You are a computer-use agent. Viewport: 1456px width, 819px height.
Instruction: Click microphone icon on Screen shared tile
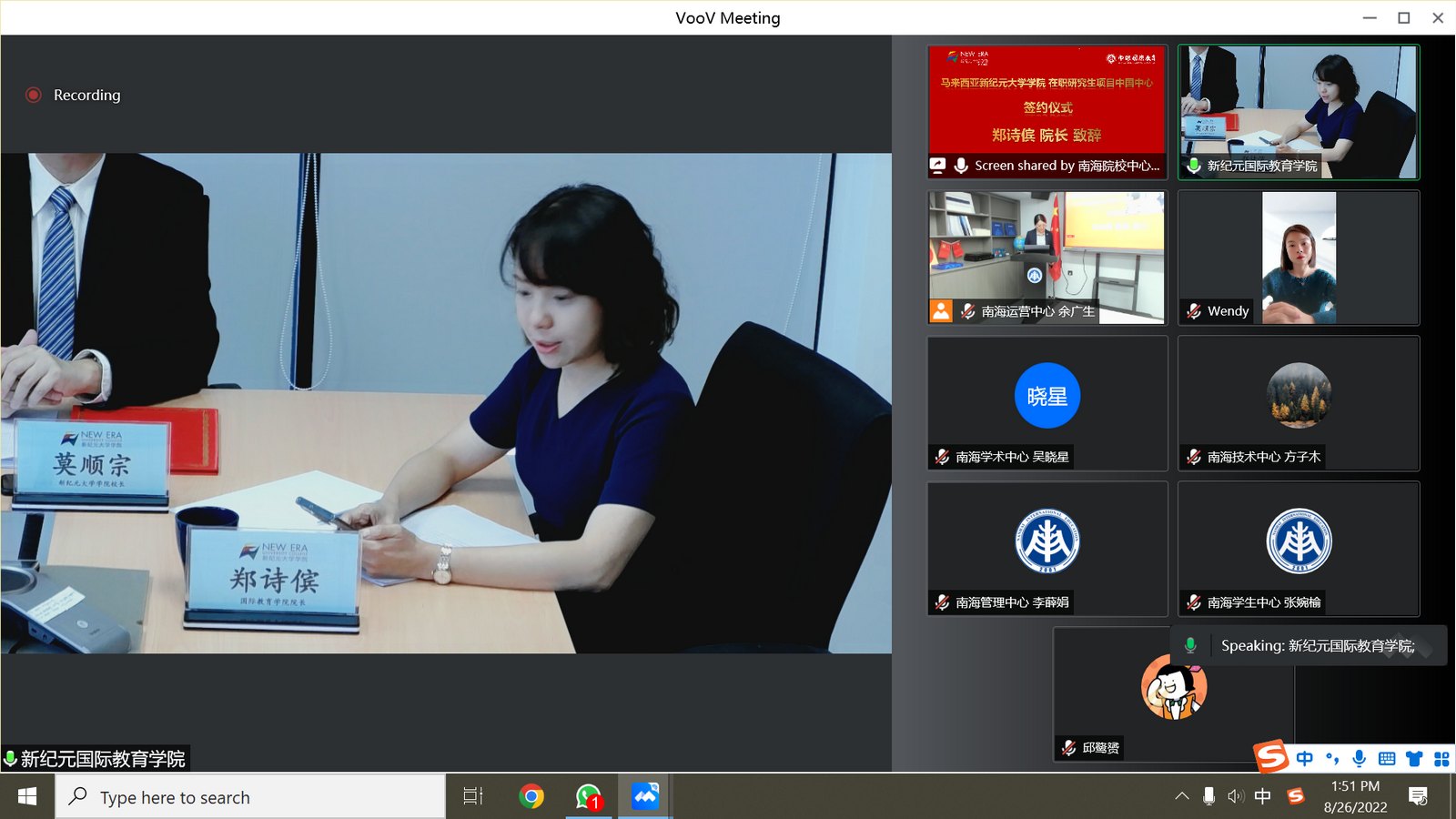(960, 166)
